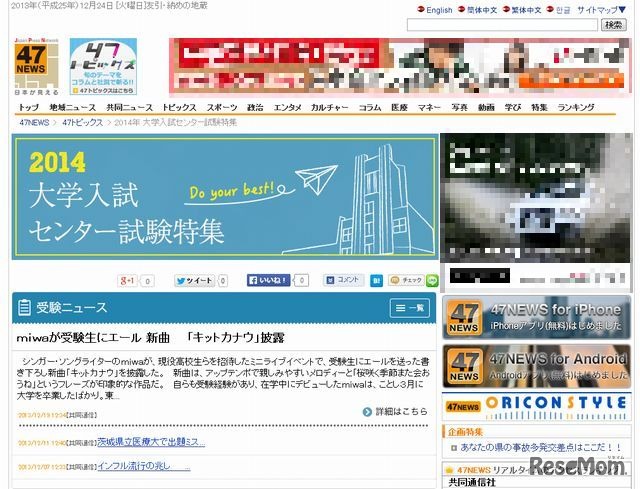
Task: Click the 詳細はこちら link
Action: tap(401, 411)
